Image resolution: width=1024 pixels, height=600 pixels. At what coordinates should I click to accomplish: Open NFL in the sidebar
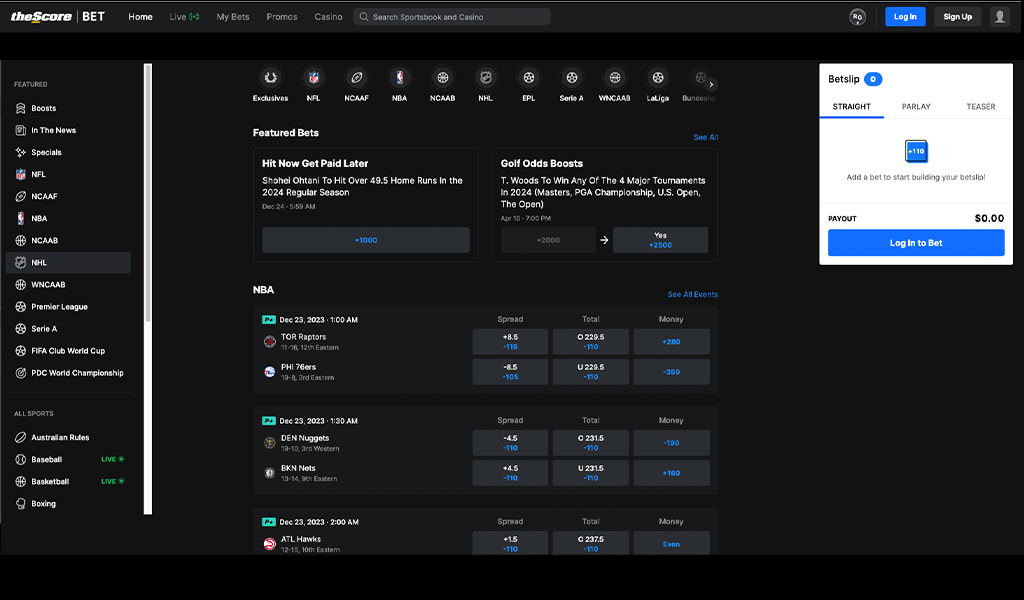click(69, 174)
